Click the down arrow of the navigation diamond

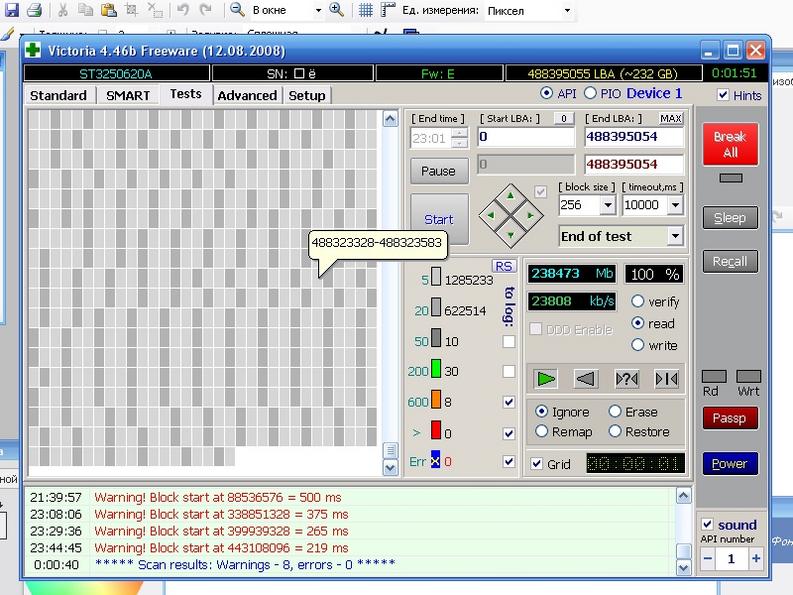(510, 235)
